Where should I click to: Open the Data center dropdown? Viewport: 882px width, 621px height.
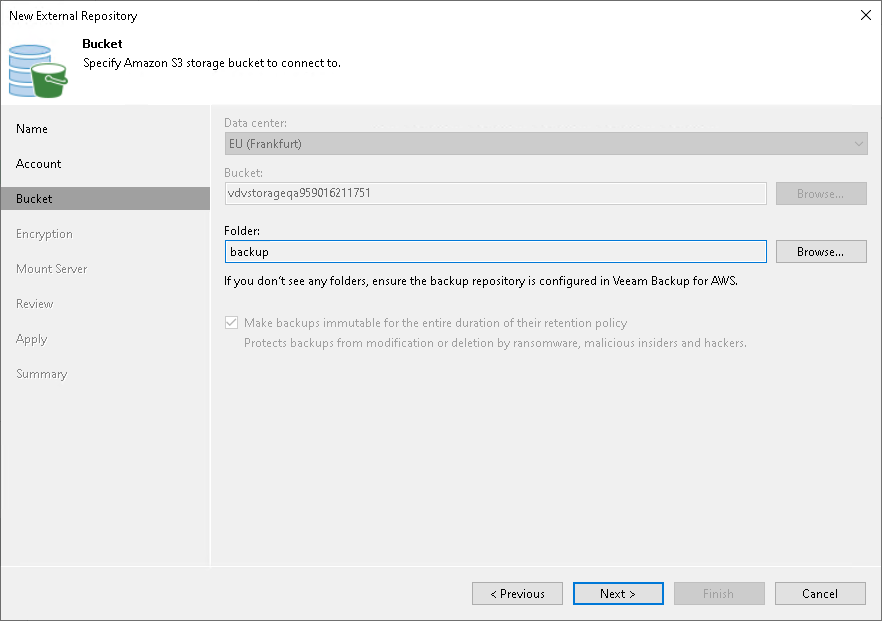(x=546, y=144)
